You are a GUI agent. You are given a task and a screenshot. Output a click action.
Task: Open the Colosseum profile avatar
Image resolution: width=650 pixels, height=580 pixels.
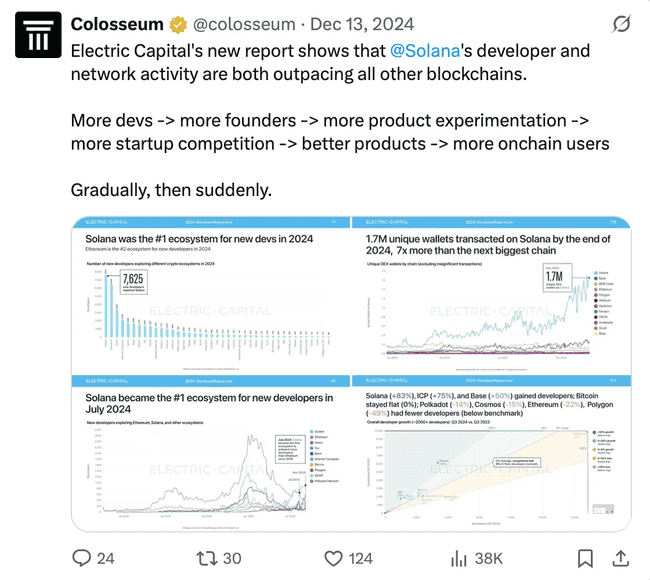coord(36,37)
